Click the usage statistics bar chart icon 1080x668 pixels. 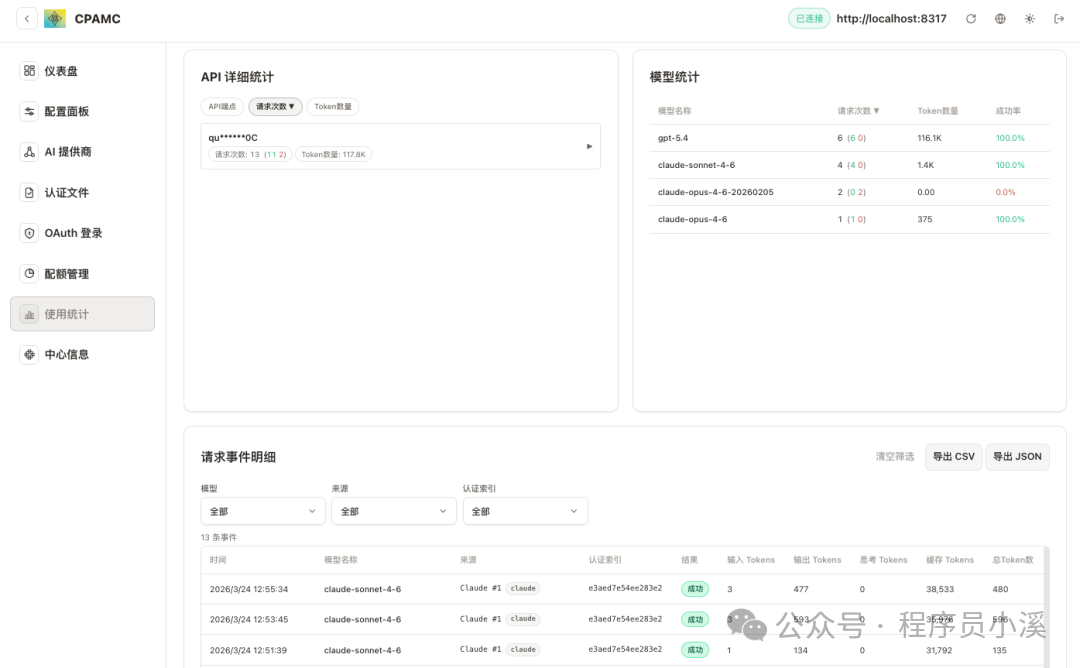coord(29,314)
